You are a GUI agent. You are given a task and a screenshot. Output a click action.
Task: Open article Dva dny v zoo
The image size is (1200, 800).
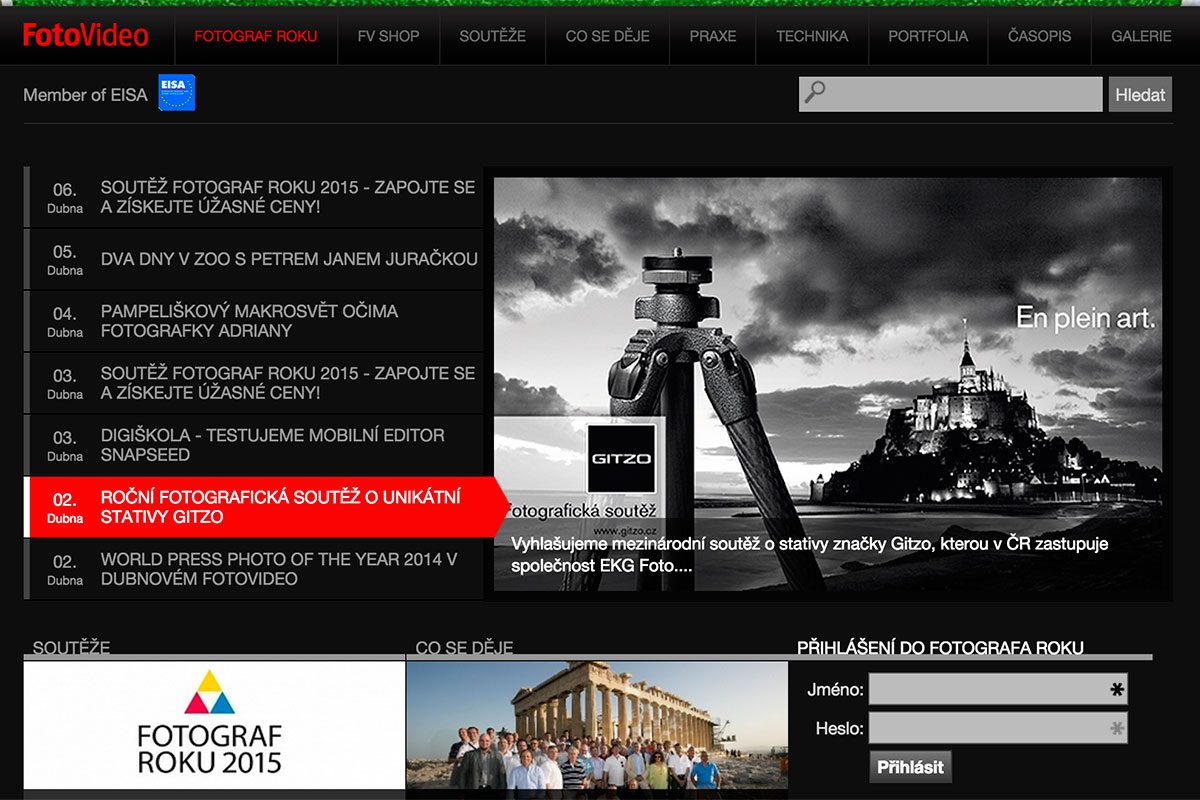289,259
